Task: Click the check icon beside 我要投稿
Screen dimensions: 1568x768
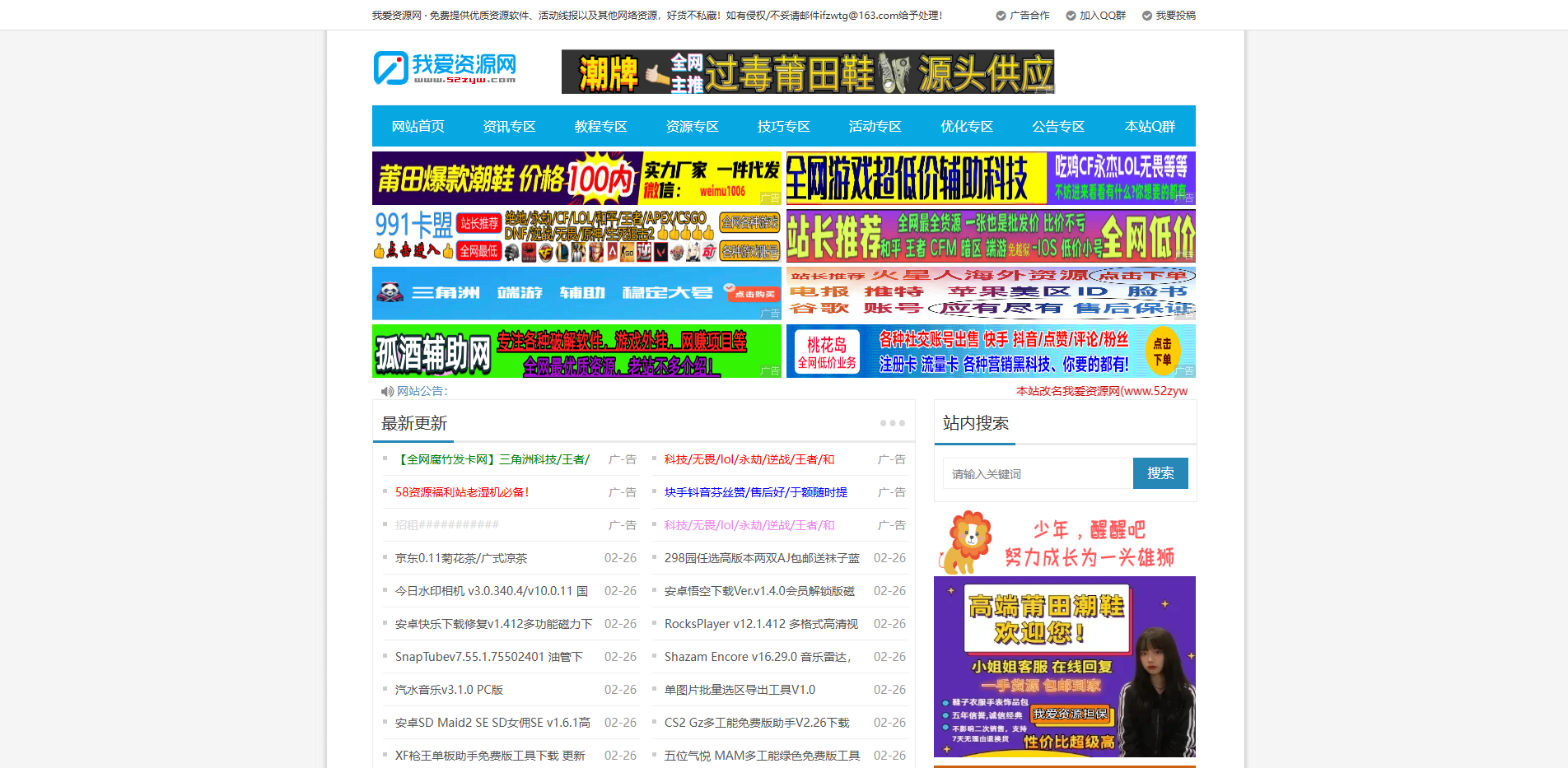Action: pyautogui.click(x=1146, y=15)
